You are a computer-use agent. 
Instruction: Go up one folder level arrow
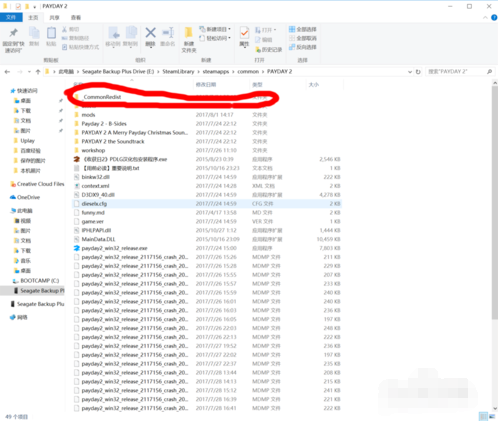click(38, 72)
